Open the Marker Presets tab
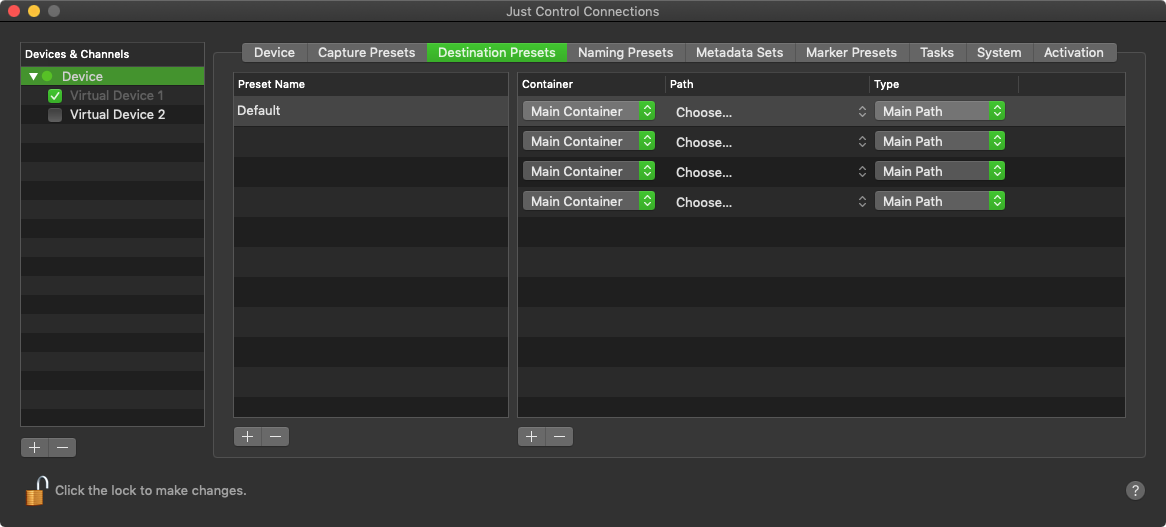1166x527 pixels. (x=851, y=53)
